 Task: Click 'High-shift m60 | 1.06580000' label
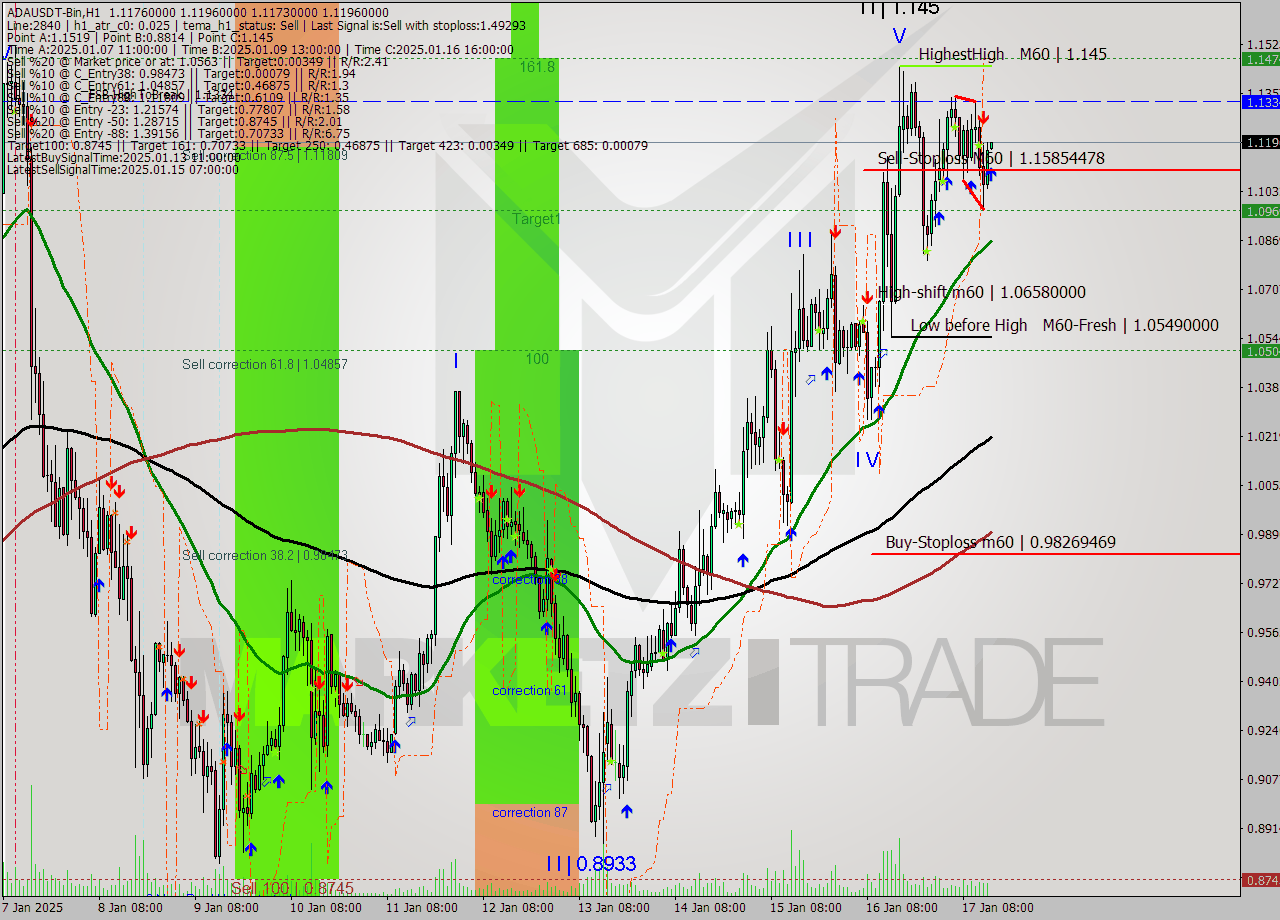pos(981,292)
